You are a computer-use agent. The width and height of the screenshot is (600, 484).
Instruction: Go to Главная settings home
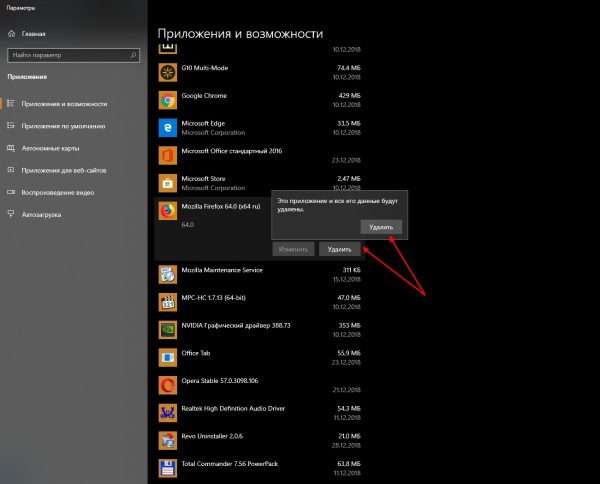[x=34, y=34]
